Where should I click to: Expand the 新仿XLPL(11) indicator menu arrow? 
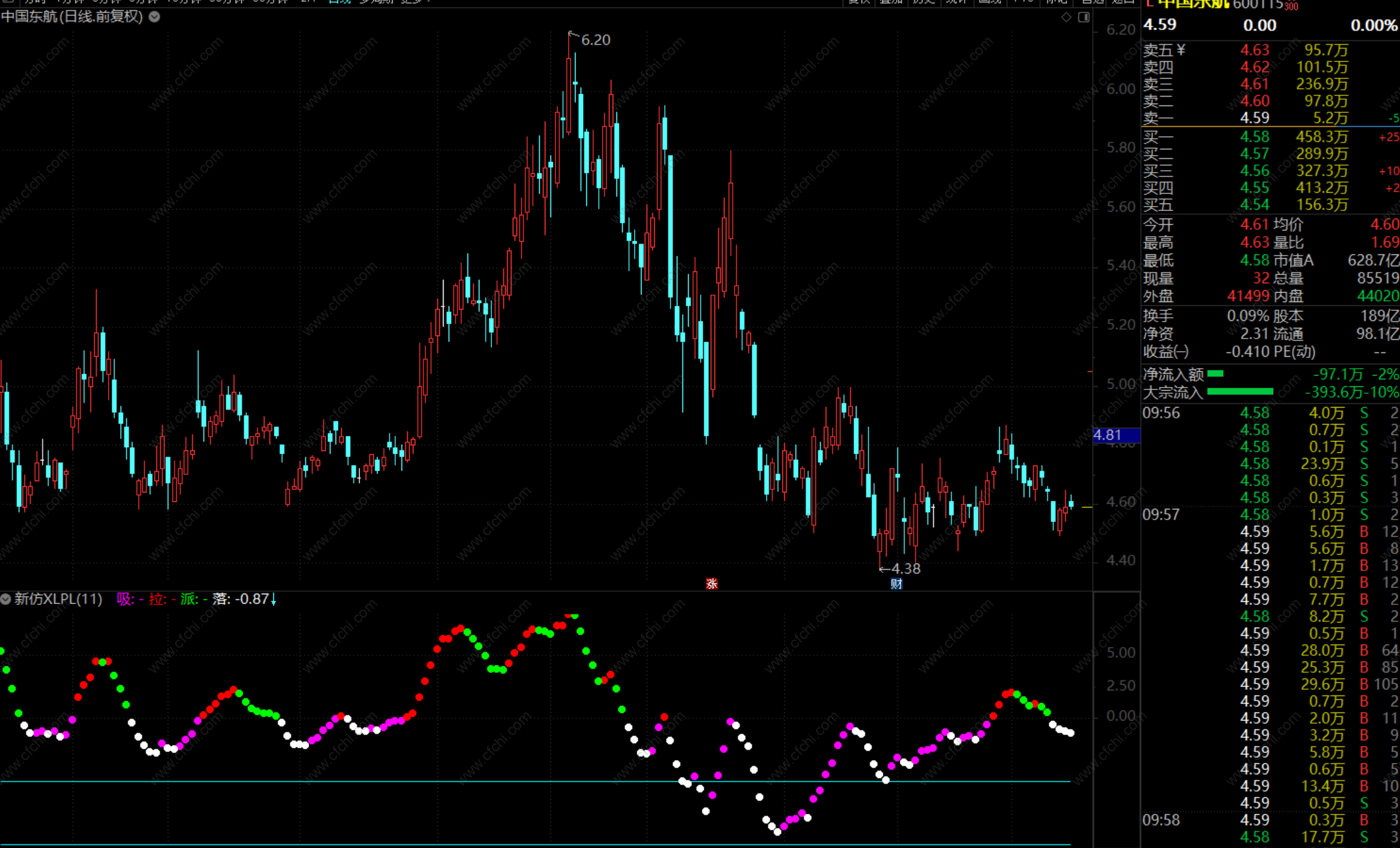pyautogui.click(x=6, y=599)
